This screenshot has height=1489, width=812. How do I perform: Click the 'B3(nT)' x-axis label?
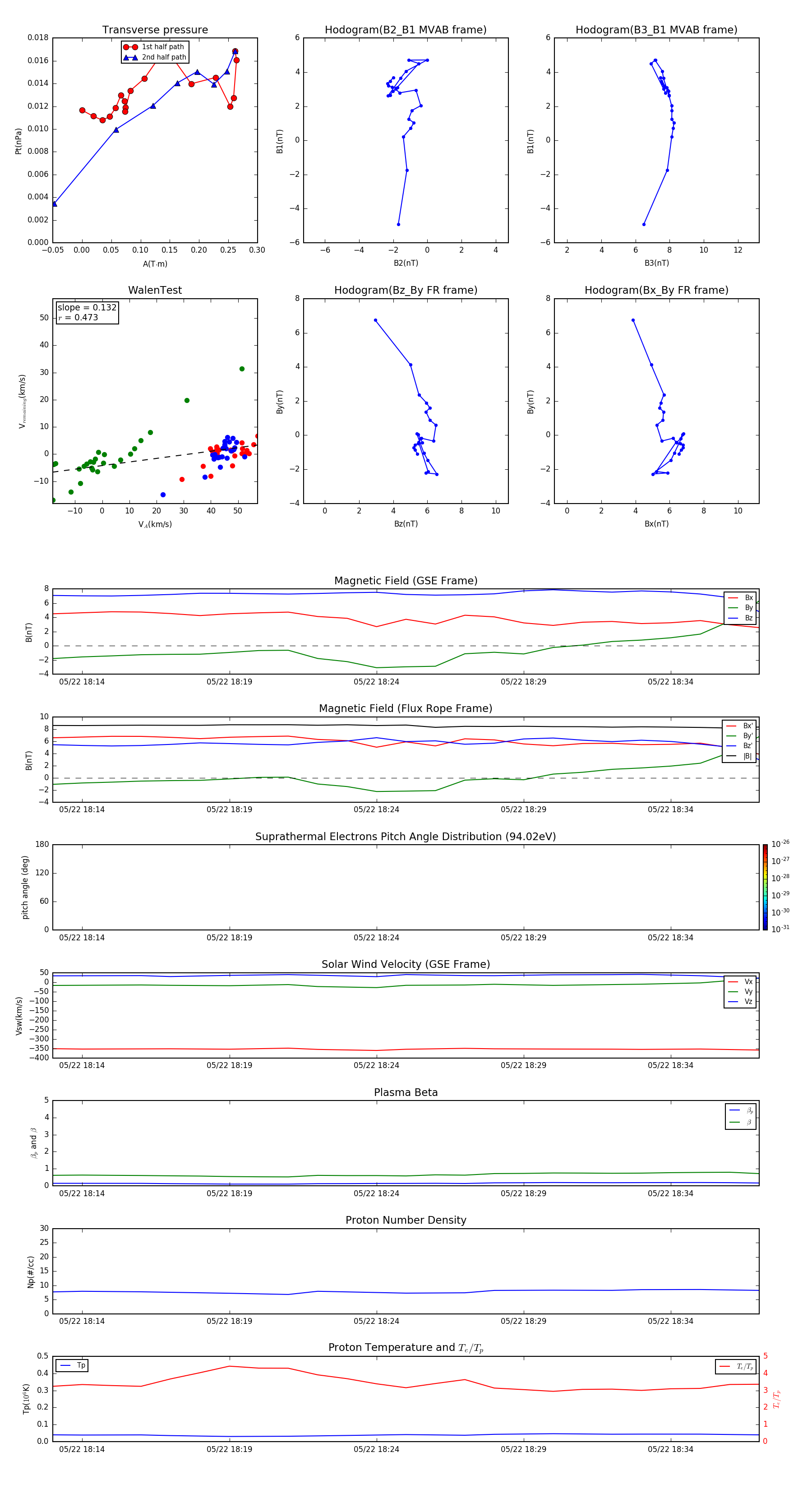(656, 263)
